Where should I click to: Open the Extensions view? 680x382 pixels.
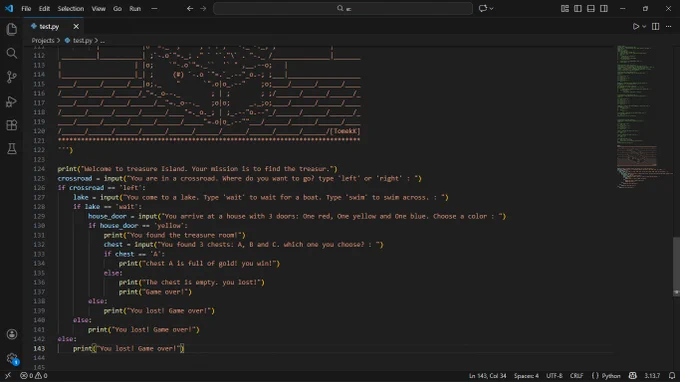12,125
